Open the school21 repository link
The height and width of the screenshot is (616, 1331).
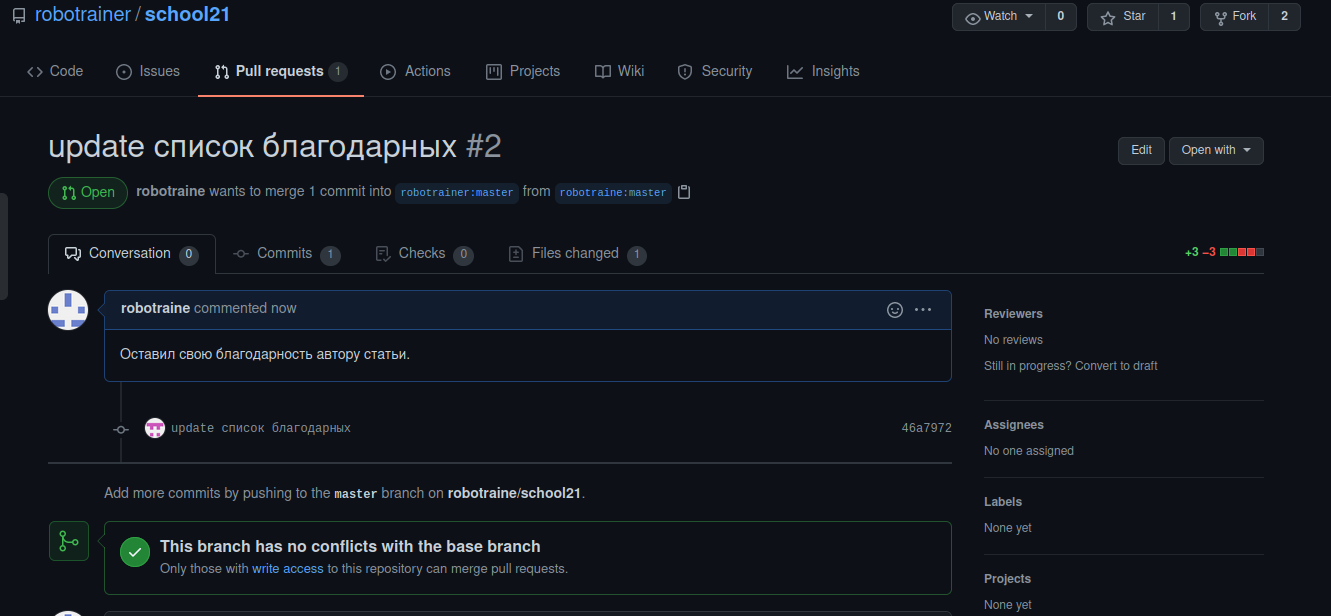click(187, 15)
